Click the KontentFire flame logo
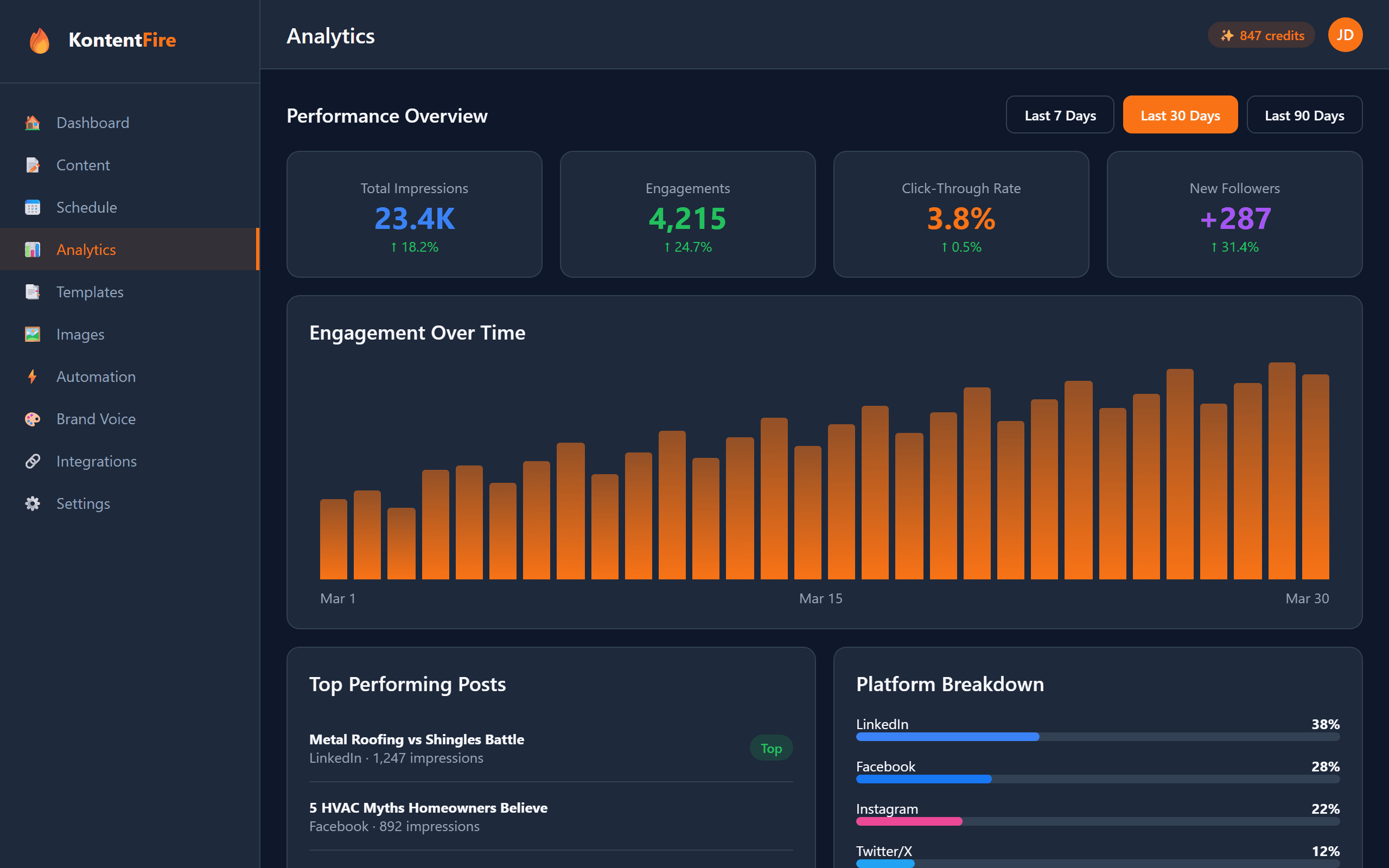 pyautogui.click(x=39, y=40)
